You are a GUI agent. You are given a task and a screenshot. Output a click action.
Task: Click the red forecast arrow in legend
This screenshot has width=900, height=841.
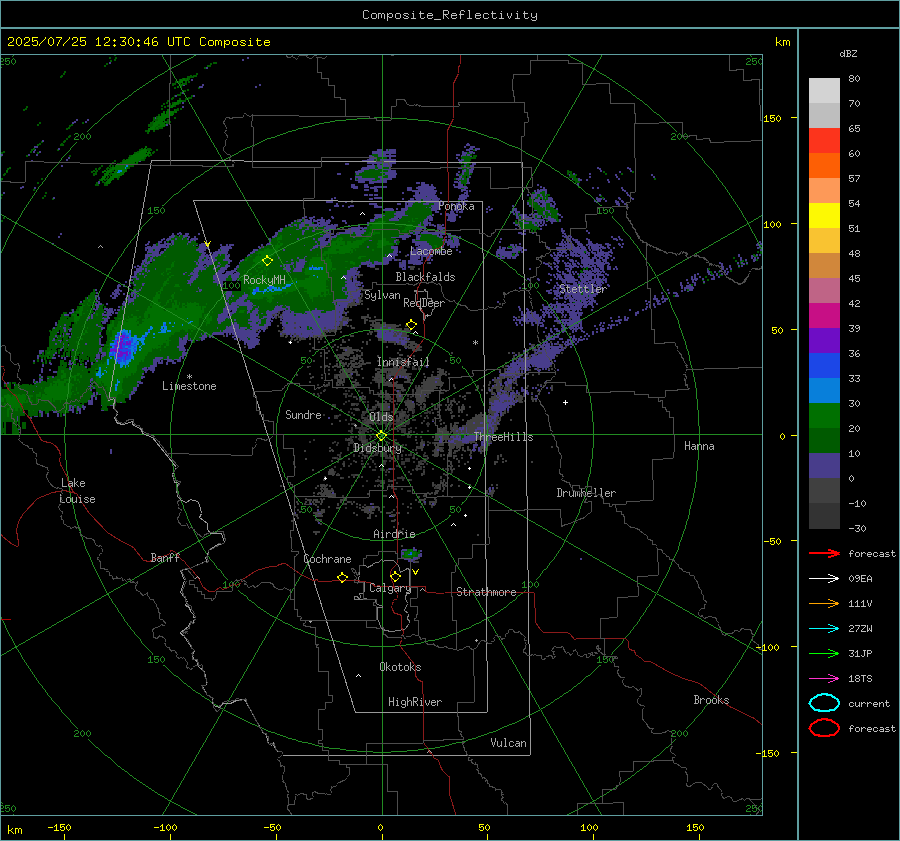coord(824,553)
